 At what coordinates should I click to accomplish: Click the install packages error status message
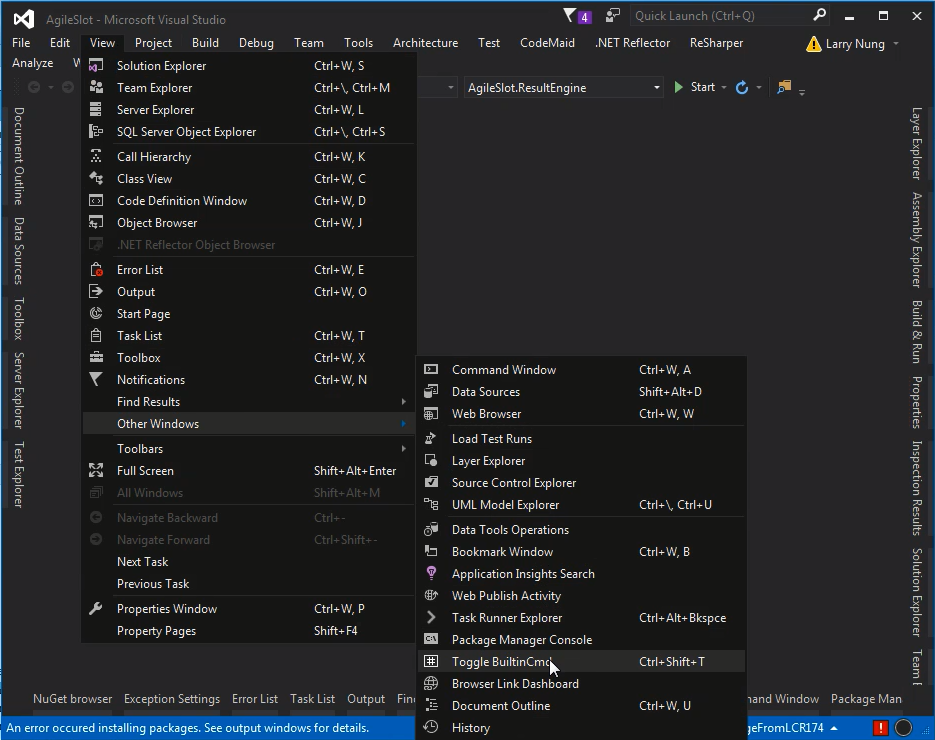coord(188,728)
